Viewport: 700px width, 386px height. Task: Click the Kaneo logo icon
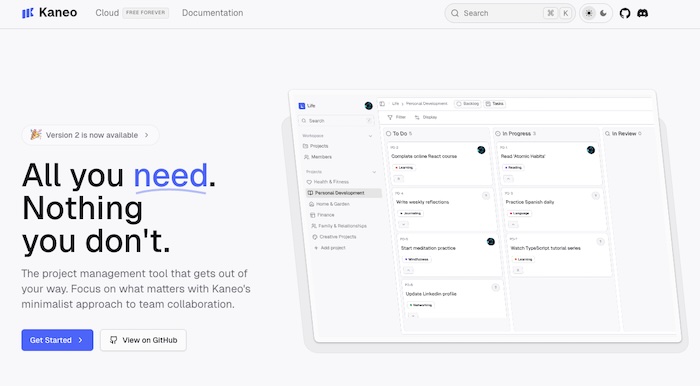point(28,13)
